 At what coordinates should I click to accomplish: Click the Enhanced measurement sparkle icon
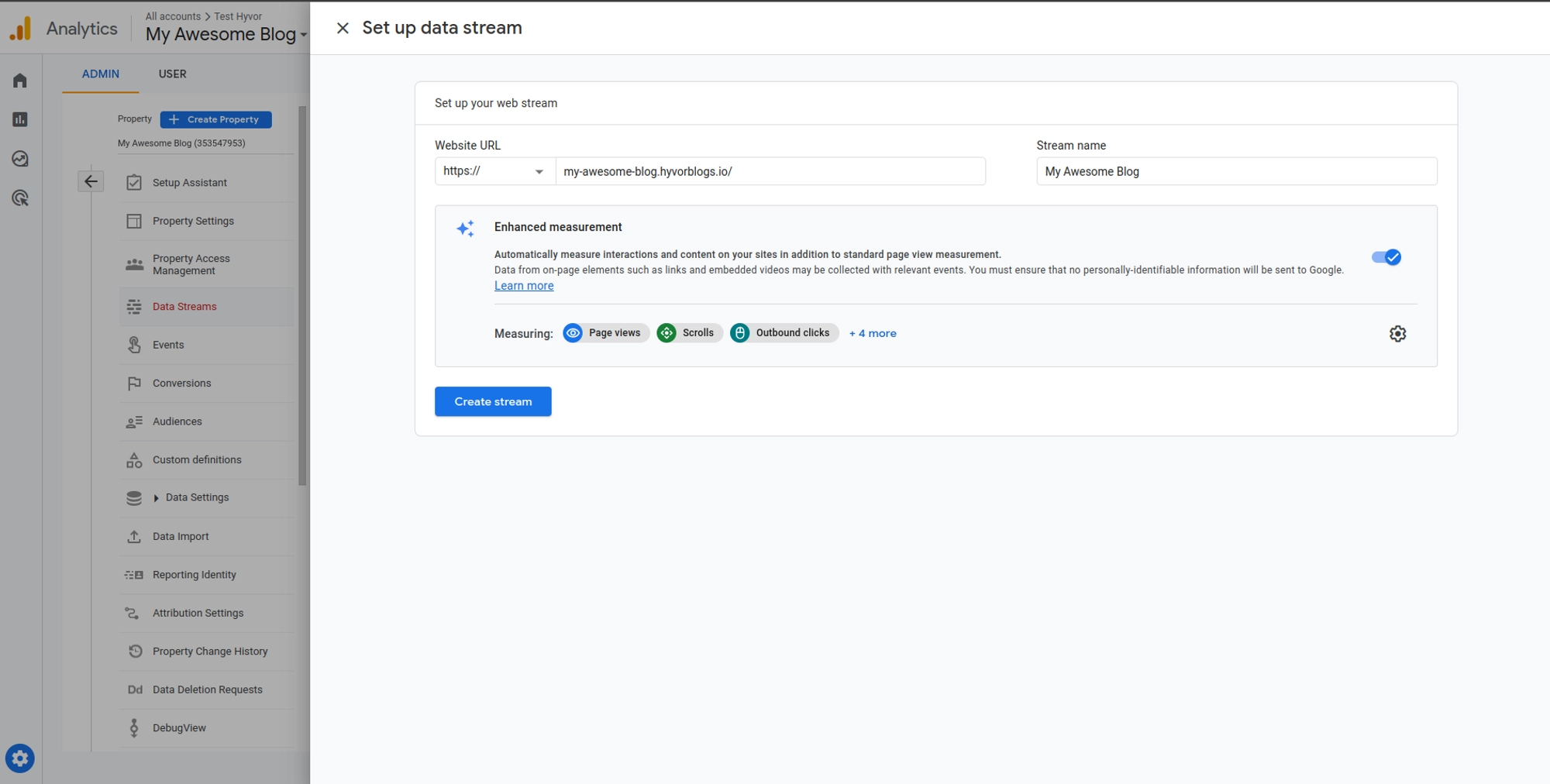point(465,229)
